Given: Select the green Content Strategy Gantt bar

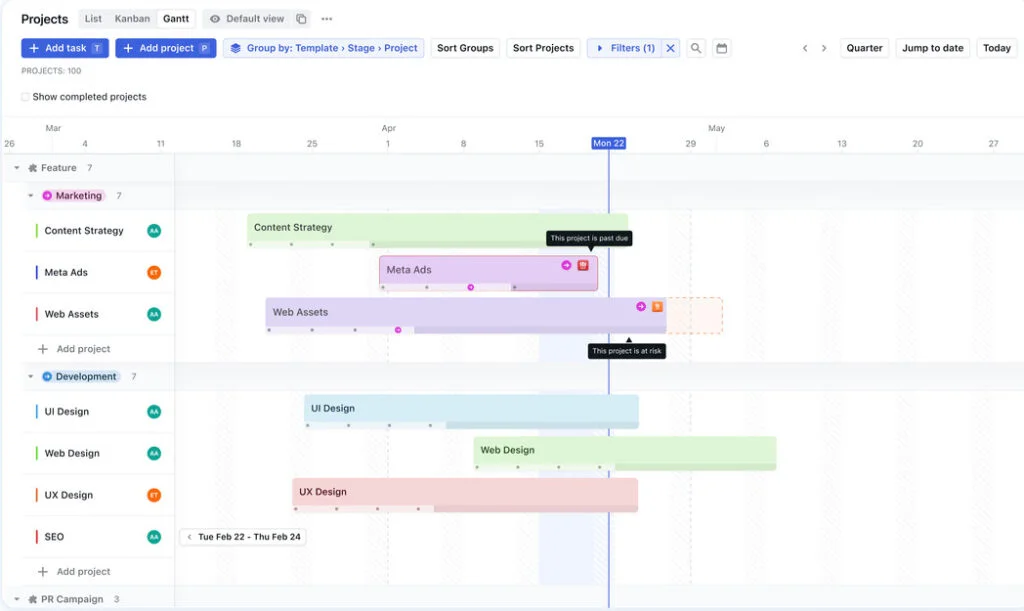Looking at the screenshot, I should 437,228.
